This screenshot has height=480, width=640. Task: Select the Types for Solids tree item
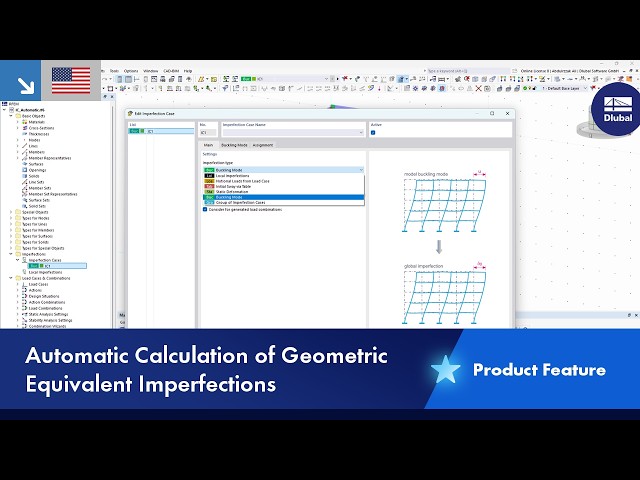tap(35, 242)
